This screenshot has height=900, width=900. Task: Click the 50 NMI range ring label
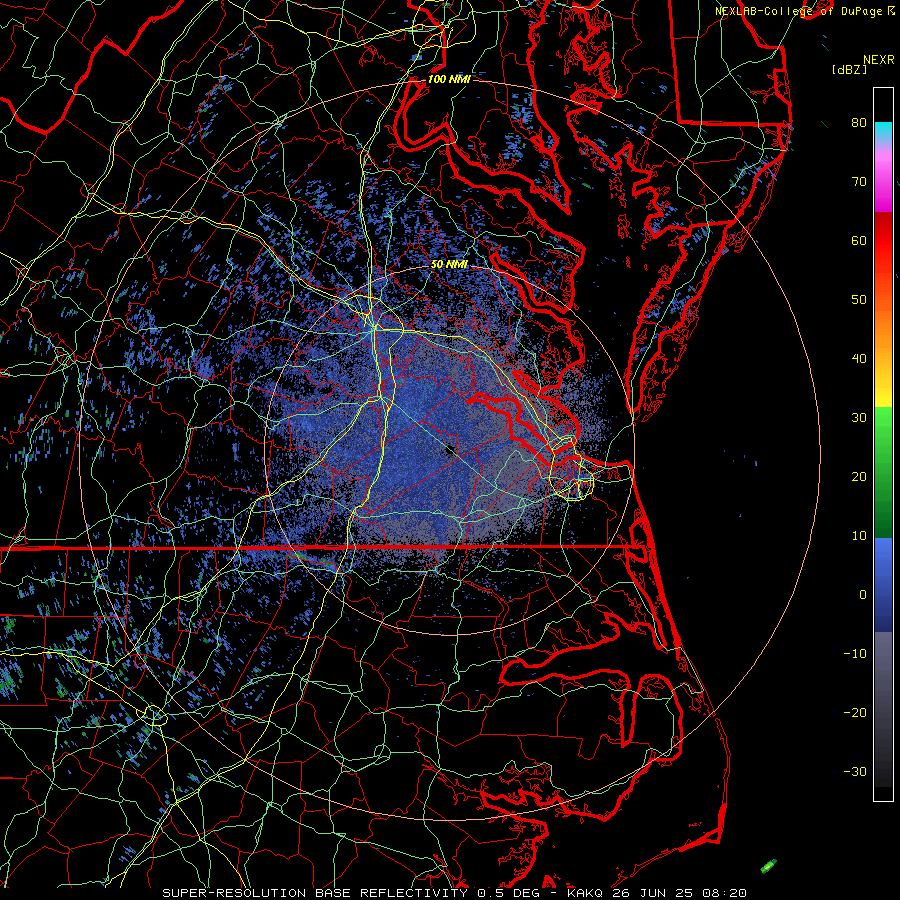[x=449, y=264]
